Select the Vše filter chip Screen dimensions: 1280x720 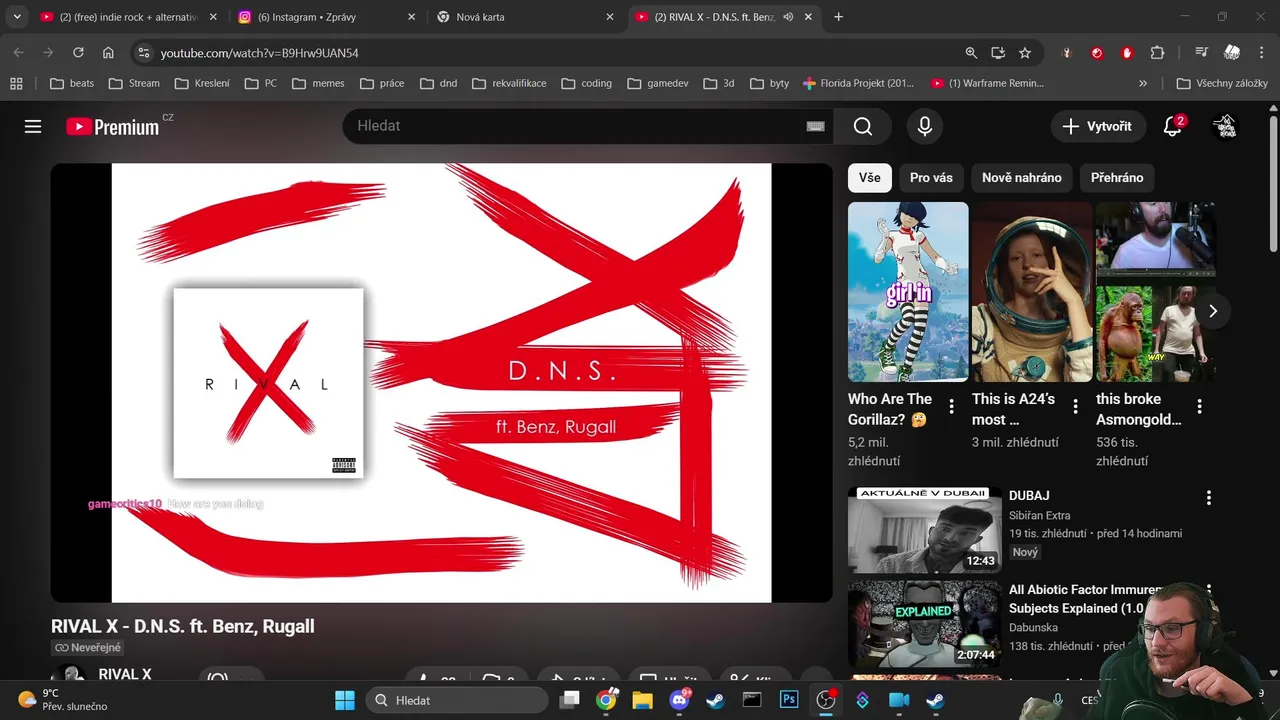point(870,177)
